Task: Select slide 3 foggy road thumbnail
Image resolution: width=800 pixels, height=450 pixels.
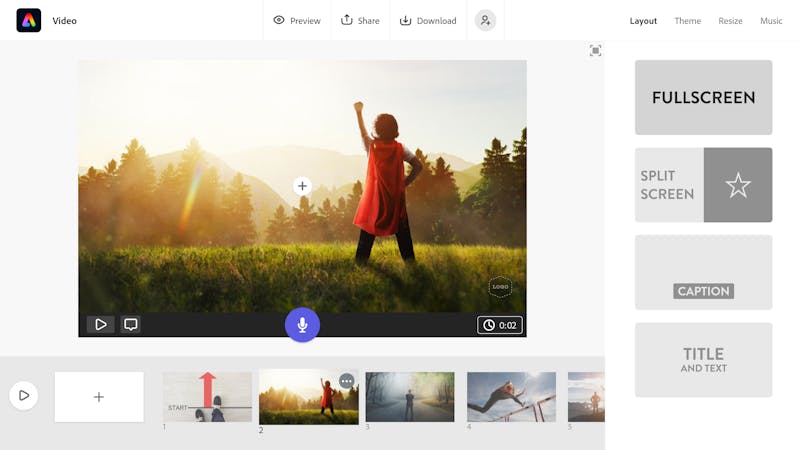Action: [410, 397]
